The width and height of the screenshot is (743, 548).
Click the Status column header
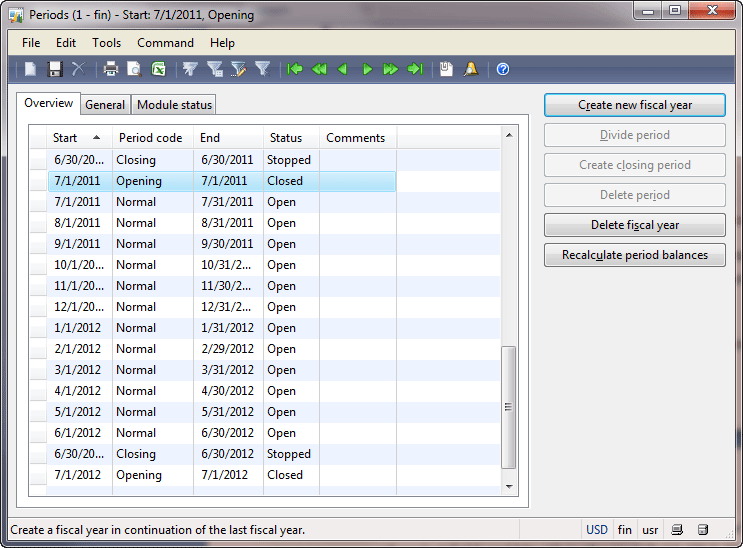(x=291, y=138)
